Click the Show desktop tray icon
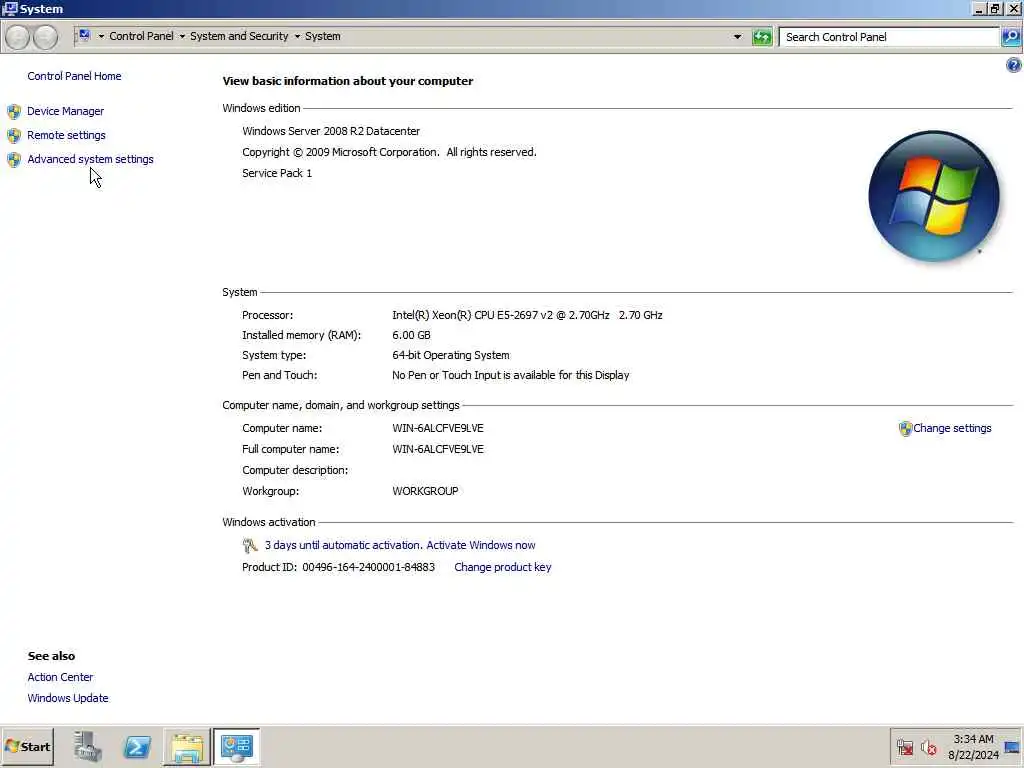This screenshot has height=768, width=1024. 1012,747
